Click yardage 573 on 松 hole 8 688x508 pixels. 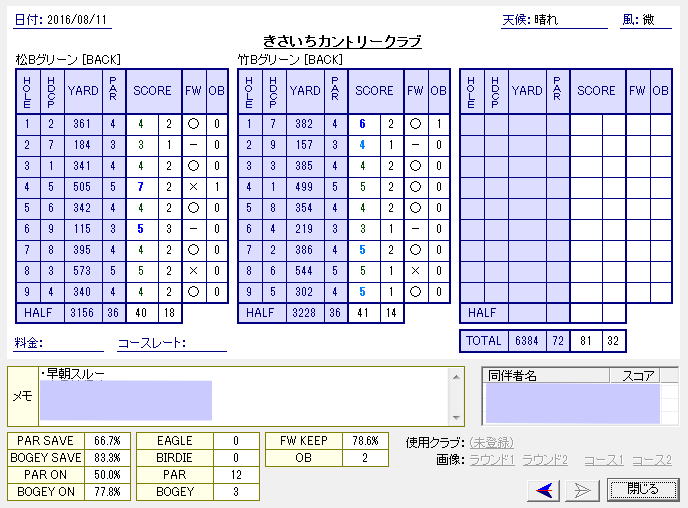click(x=82, y=271)
